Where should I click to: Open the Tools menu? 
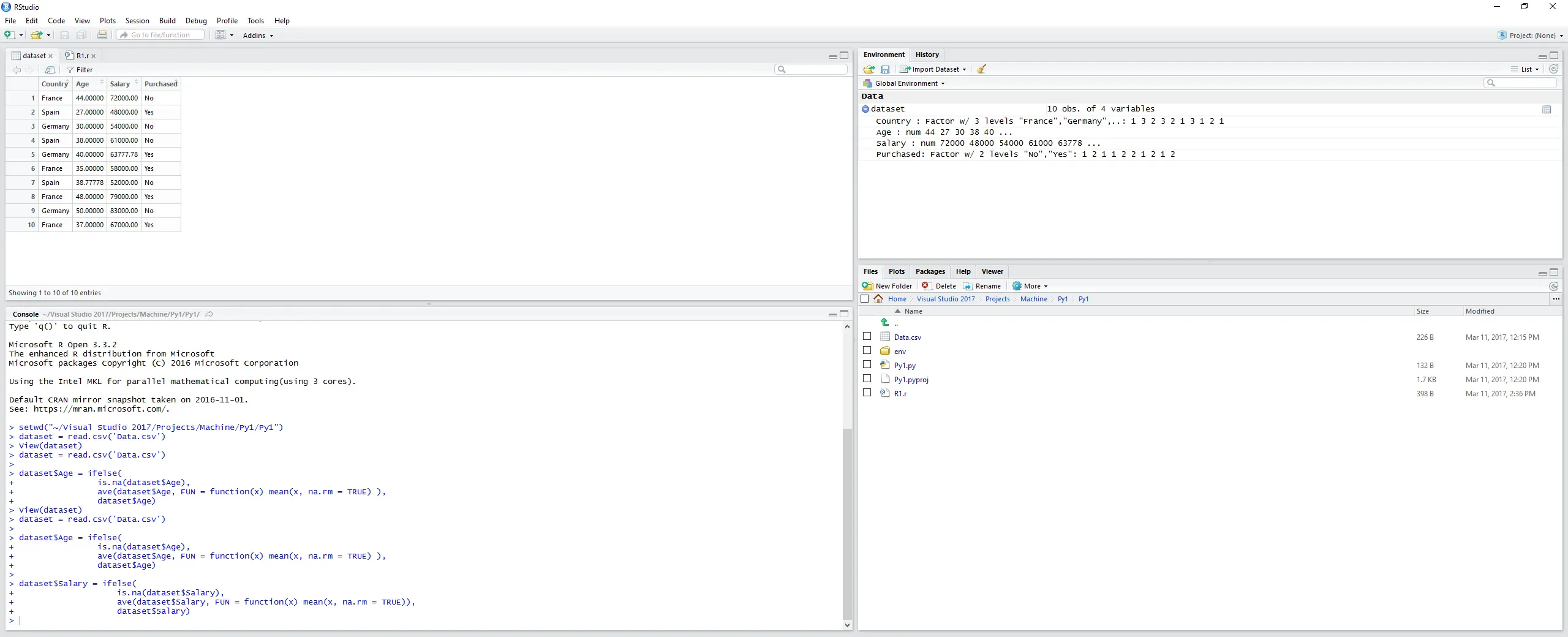click(x=255, y=20)
